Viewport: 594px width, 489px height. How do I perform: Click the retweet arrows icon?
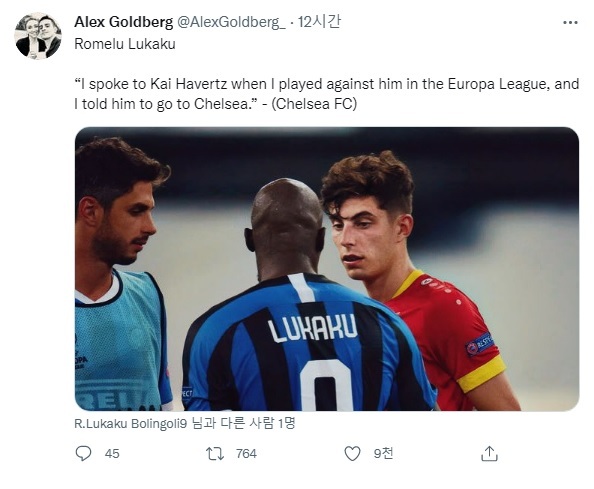(215, 453)
